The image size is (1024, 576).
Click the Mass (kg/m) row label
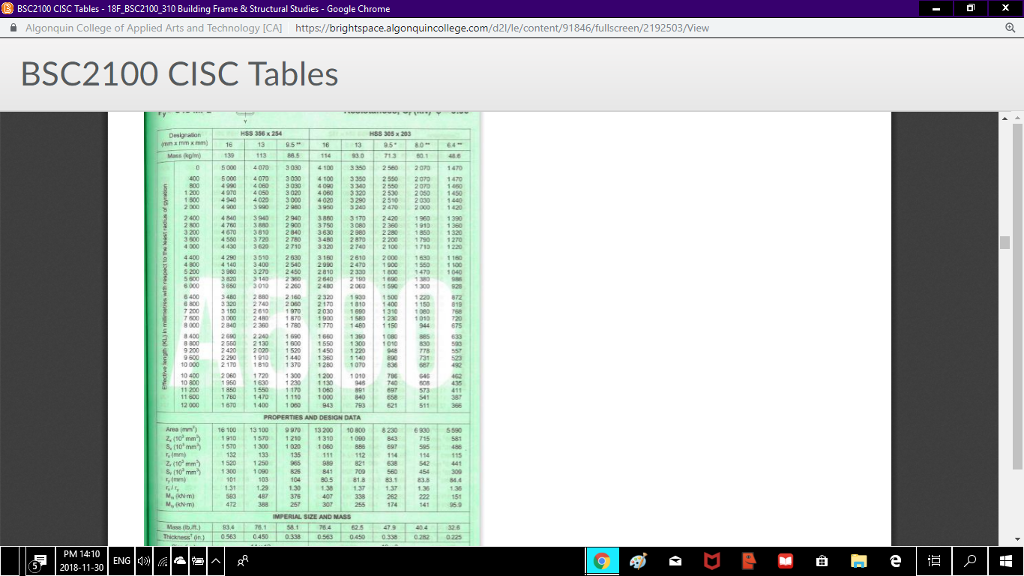coord(184,155)
